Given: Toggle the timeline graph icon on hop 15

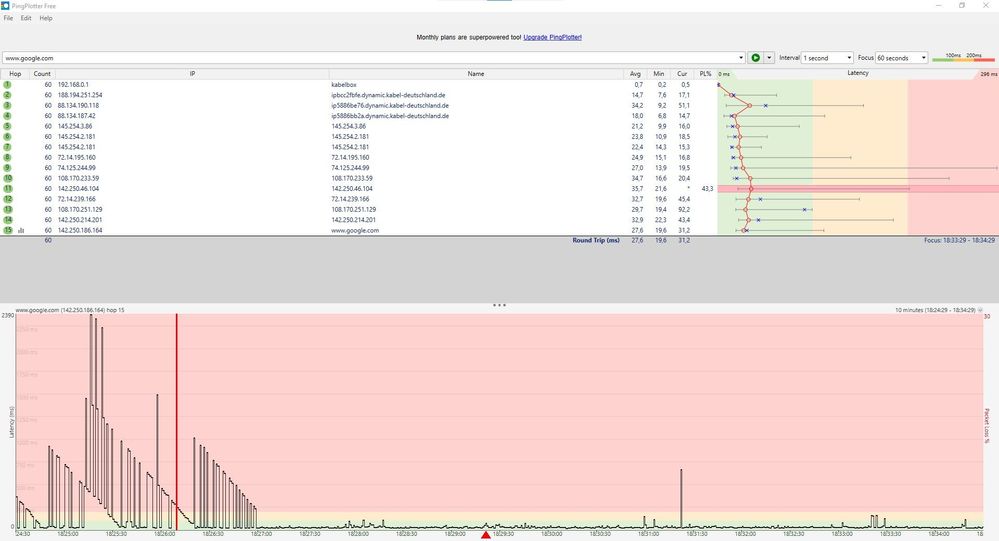Looking at the screenshot, I should tap(21, 231).
